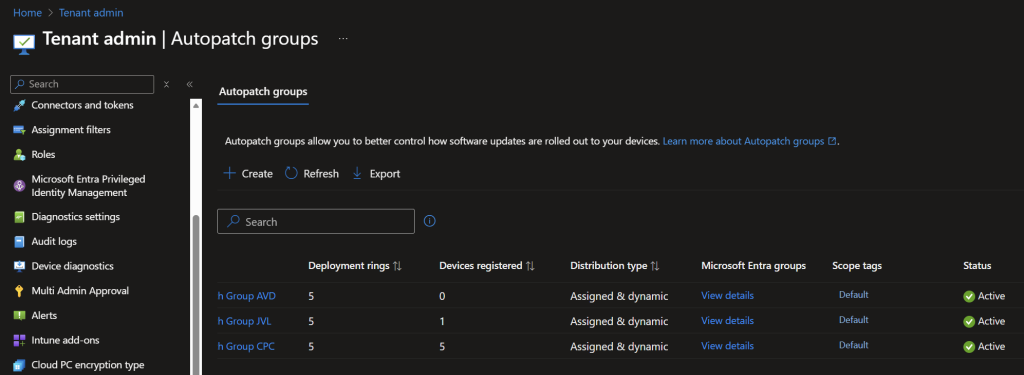Image resolution: width=1024 pixels, height=375 pixels.
Task: Click Default scope tag for Group JVL
Action: pyautogui.click(x=854, y=320)
